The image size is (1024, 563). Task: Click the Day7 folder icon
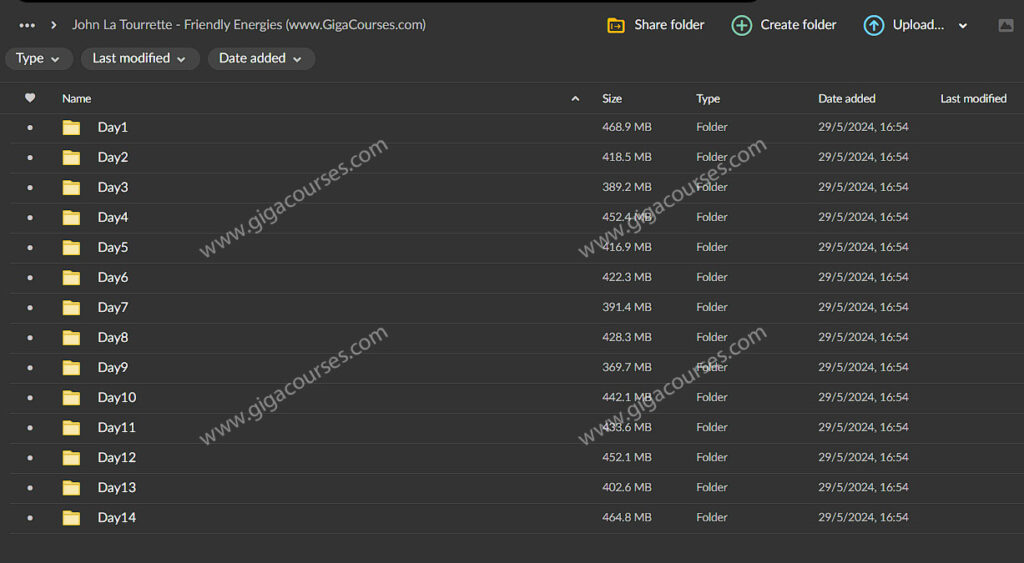[71, 307]
